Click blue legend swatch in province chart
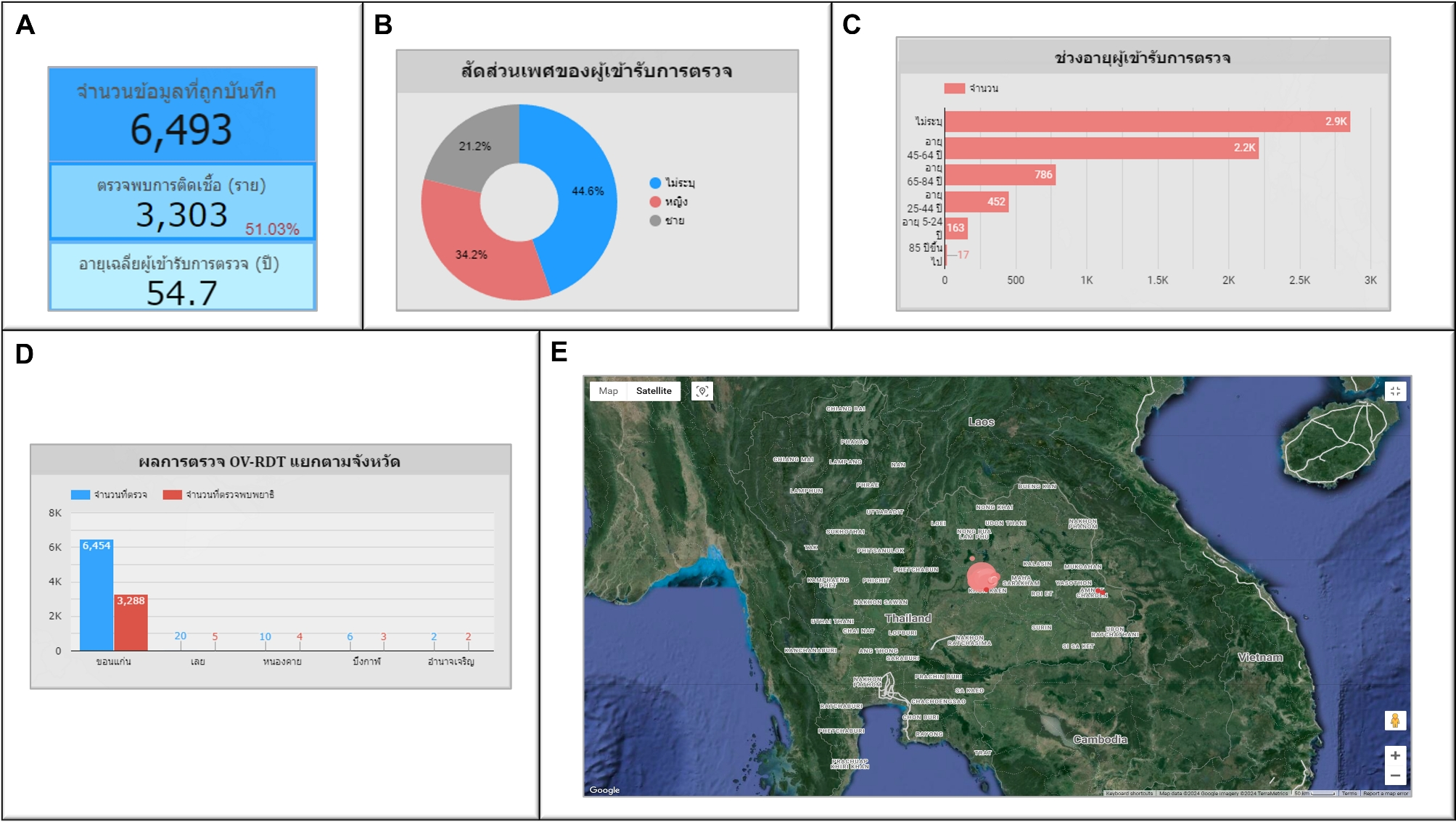 [81, 495]
